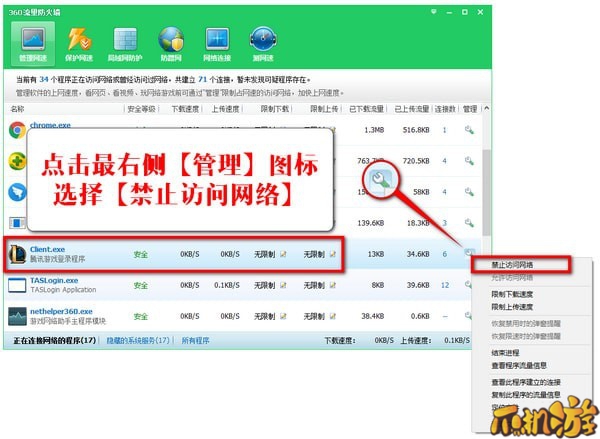Choose 查看此程序建立的连接 menu entry
The image size is (600, 439).
point(526,382)
